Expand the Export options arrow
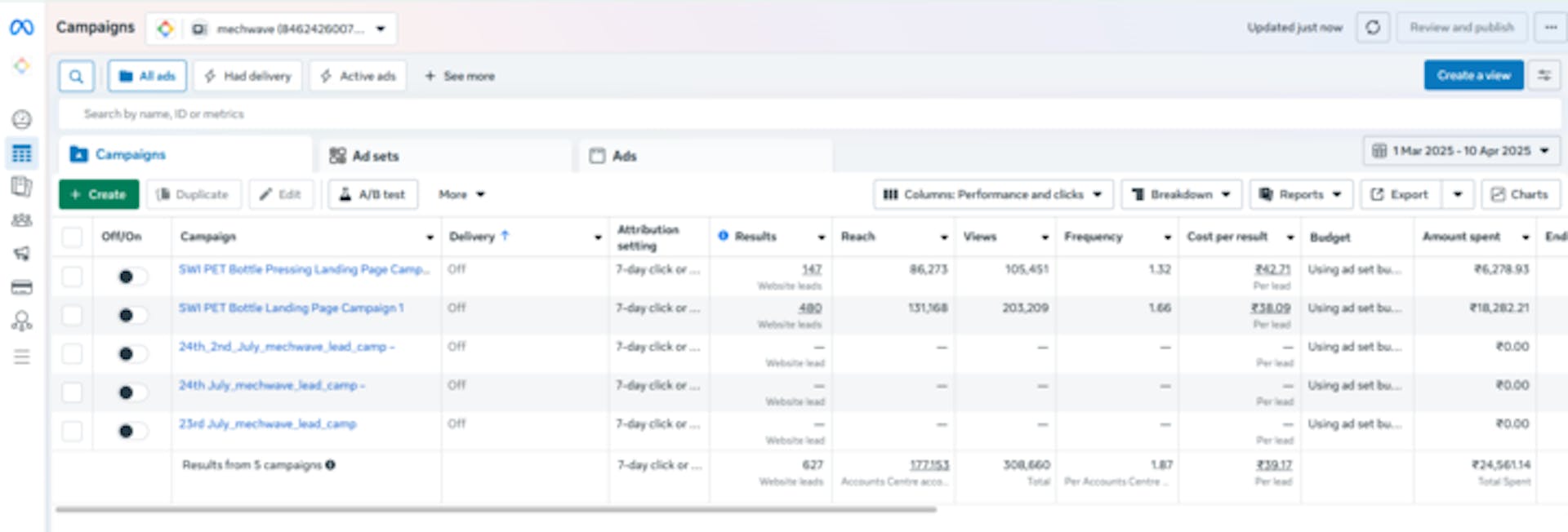The image size is (1568, 532). tap(1458, 194)
